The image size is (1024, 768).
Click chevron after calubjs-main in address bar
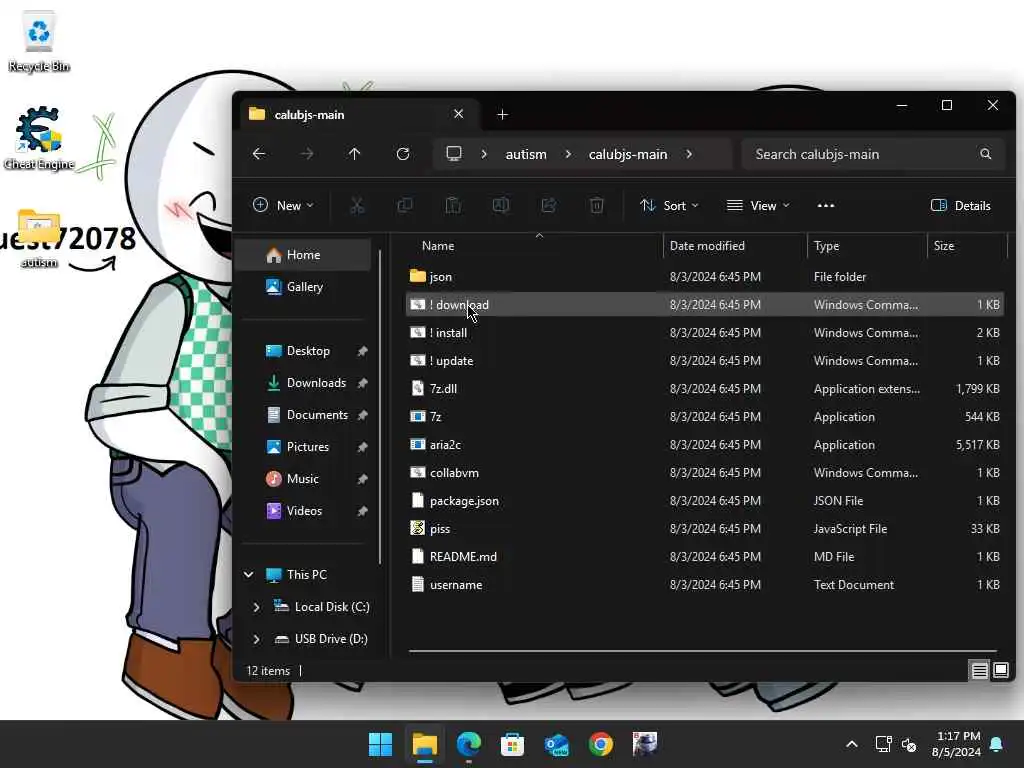tap(689, 154)
